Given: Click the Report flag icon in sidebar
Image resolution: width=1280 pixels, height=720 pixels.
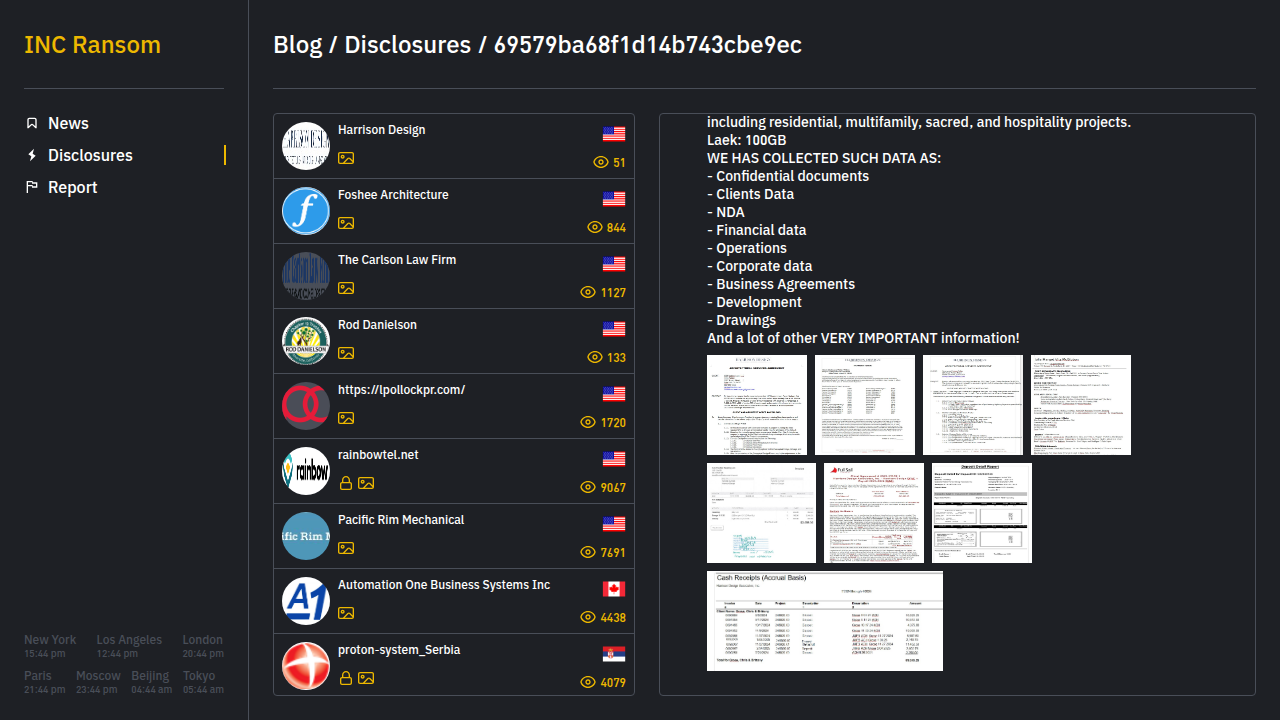Looking at the screenshot, I should tap(32, 187).
